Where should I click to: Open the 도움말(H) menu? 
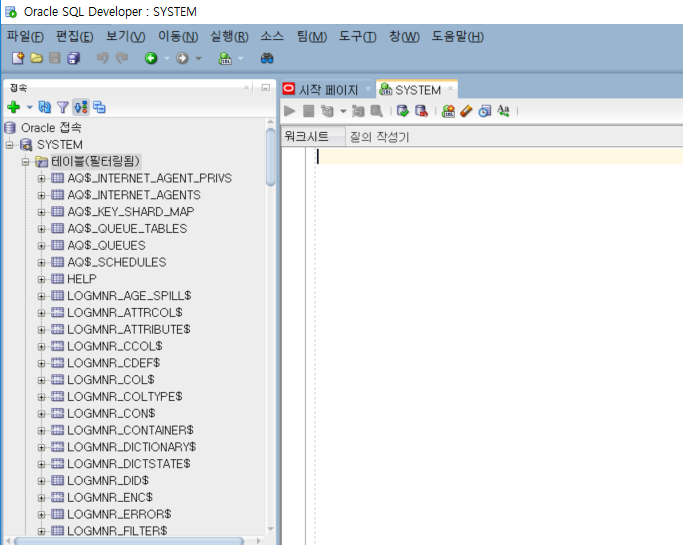tap(457, 37)
